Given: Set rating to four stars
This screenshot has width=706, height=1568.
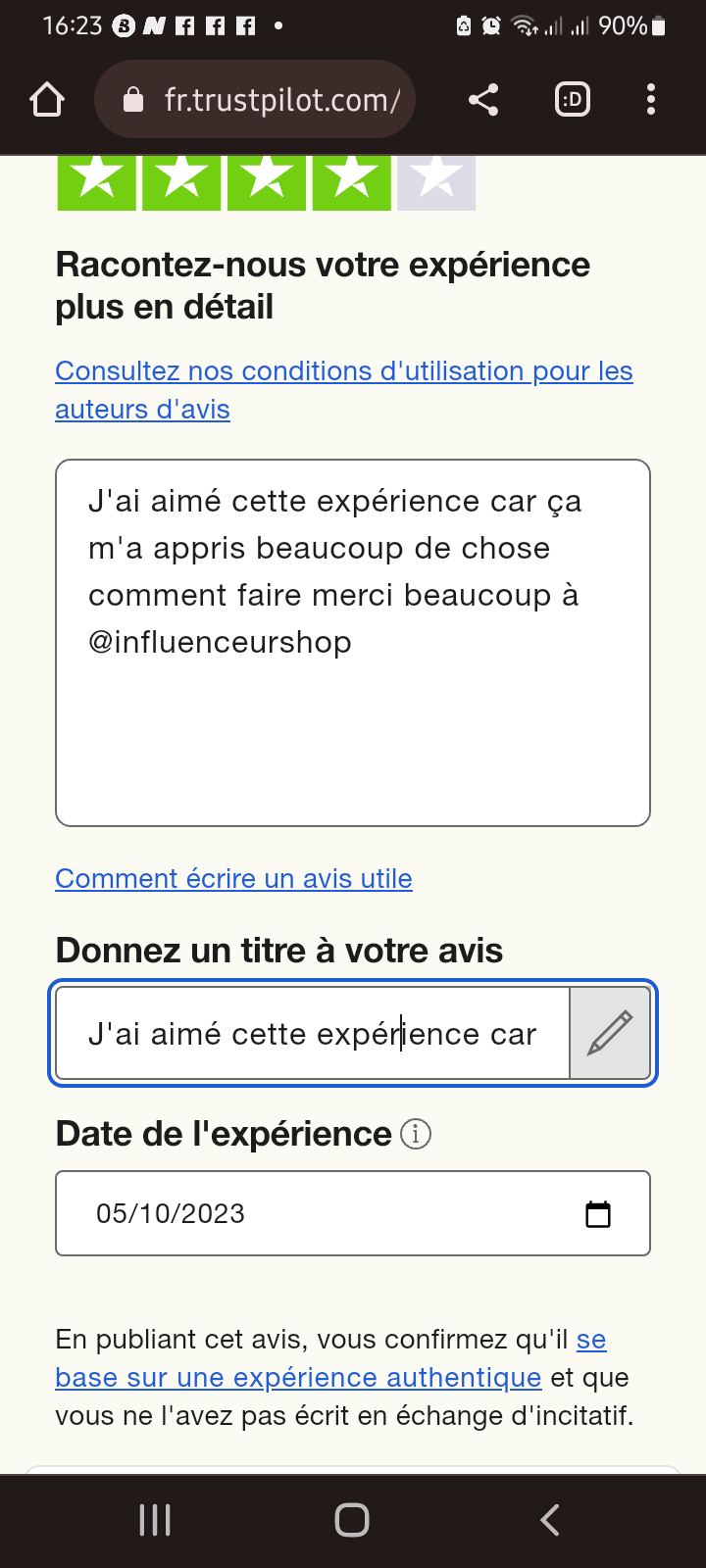Looking at the screenshot, I should (x=352, y=180).
